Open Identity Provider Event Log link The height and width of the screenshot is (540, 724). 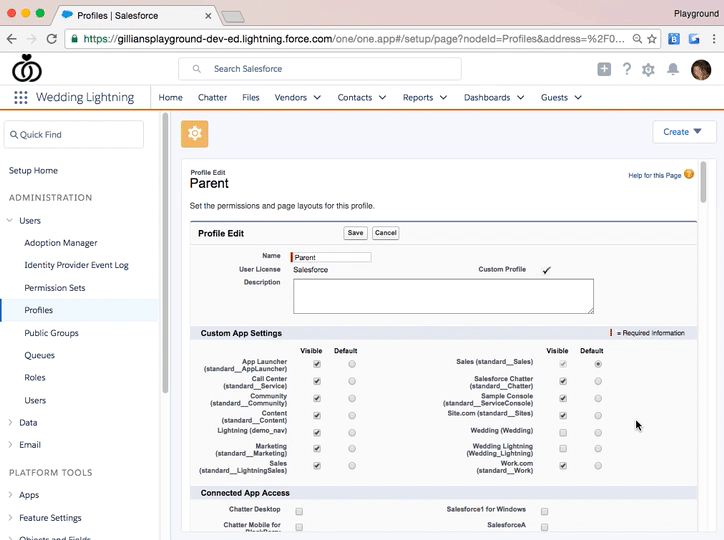point(76,265)
